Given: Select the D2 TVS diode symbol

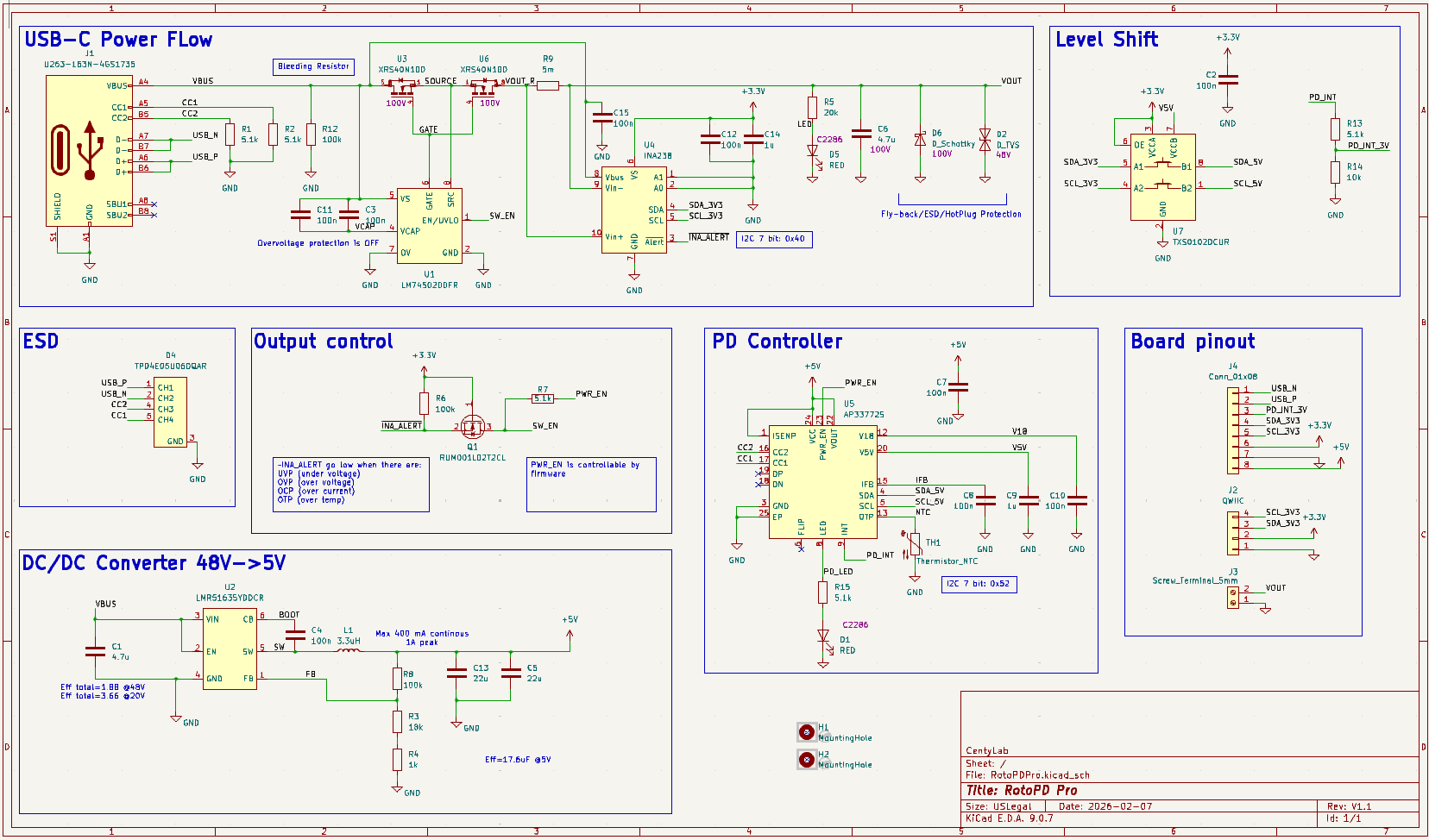Looking at the screenshot, I should pyautogui.click(x=985, y=139).
